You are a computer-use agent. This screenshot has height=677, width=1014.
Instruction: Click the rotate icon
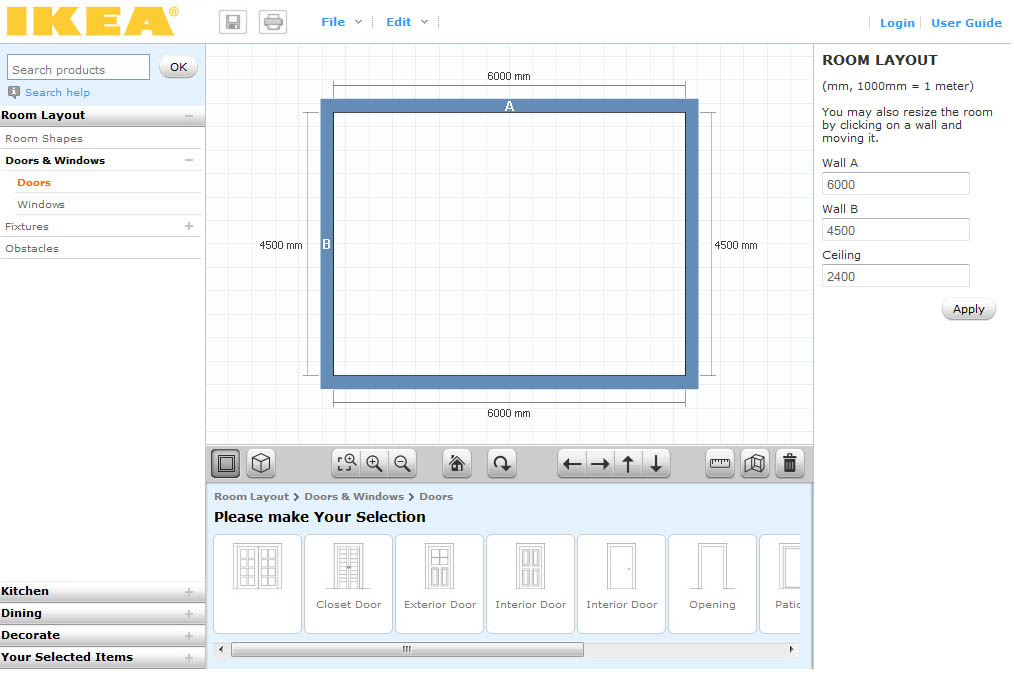pos(502,464)
